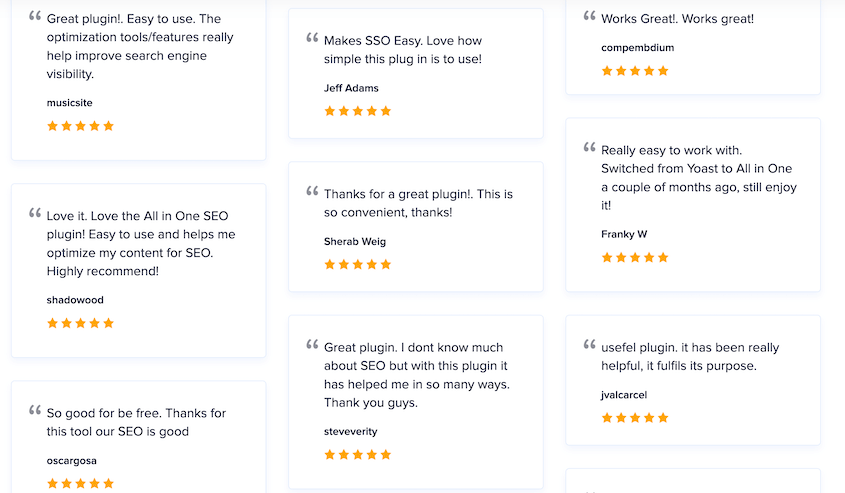845x493 pixels.
Task: Click the quote mark beside shadowood's review
Action: point(35,213)
